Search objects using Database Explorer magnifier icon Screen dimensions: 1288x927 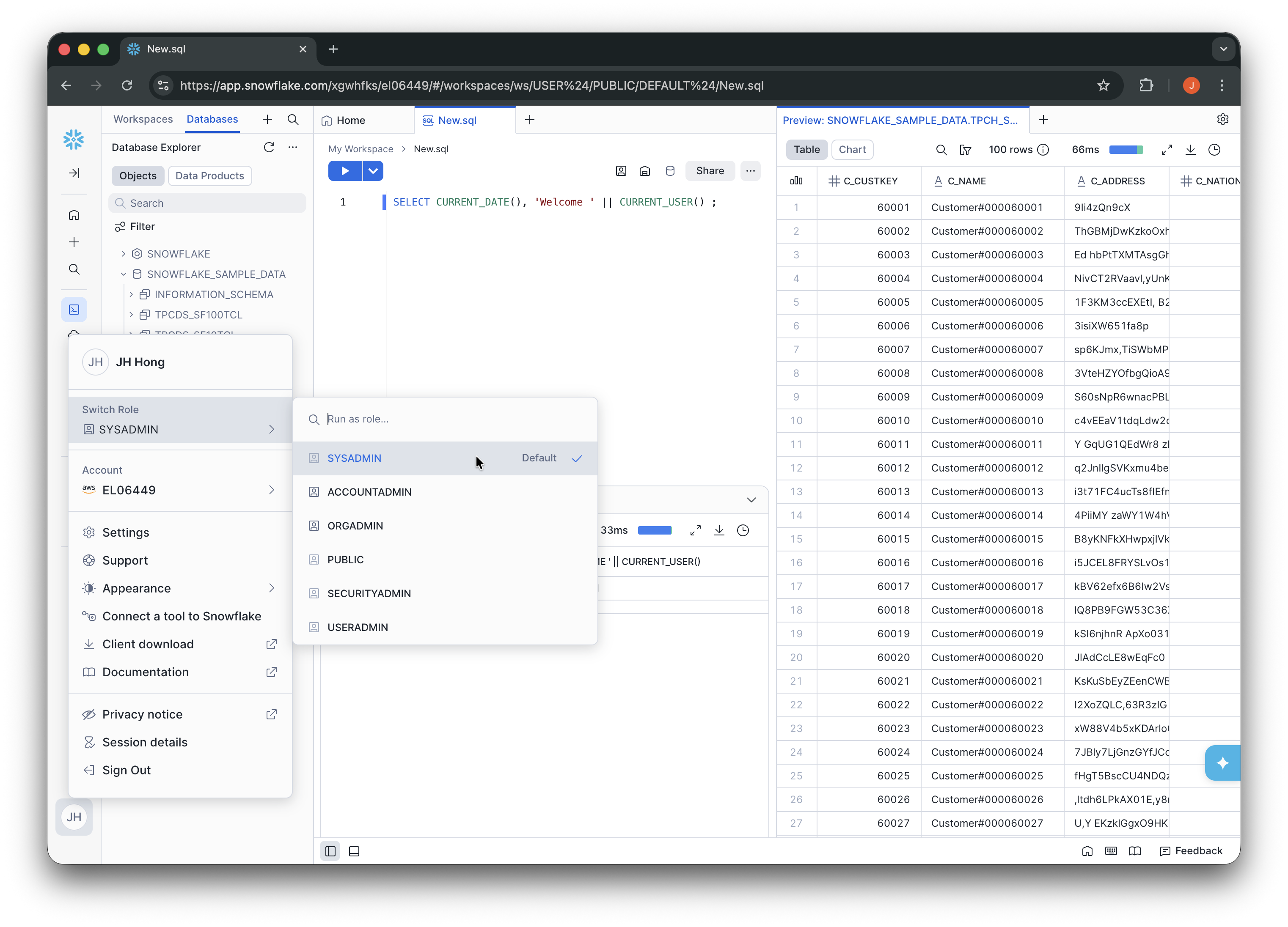coord(293,119)
